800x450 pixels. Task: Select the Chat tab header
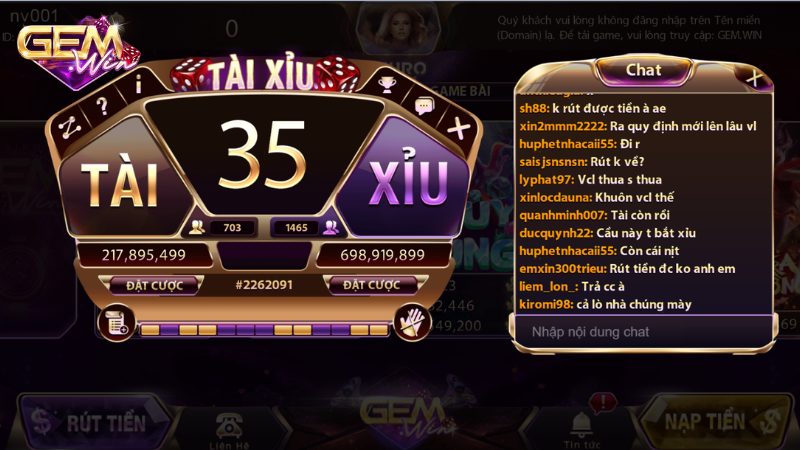click(643, 70)
